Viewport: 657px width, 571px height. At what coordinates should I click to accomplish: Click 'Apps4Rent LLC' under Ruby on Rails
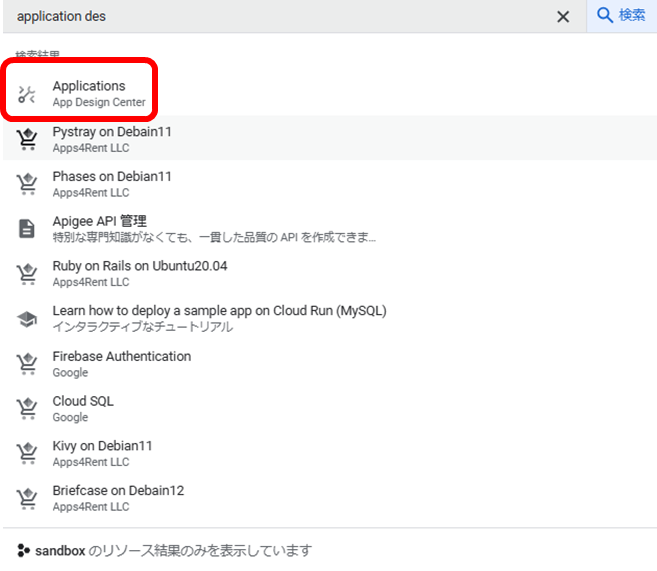pos(91,282)
